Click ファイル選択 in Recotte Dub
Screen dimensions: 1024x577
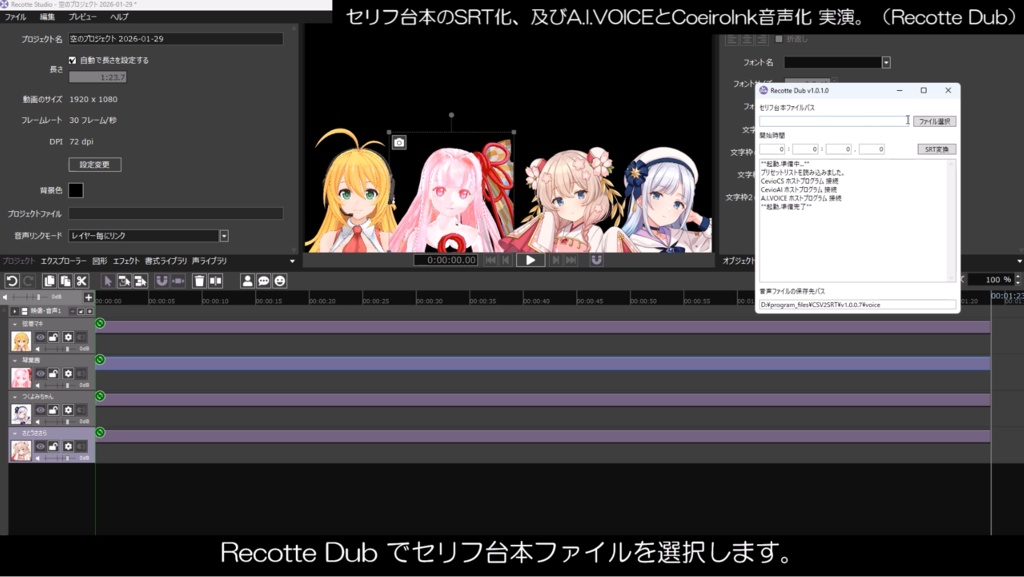tap(935, 121)
